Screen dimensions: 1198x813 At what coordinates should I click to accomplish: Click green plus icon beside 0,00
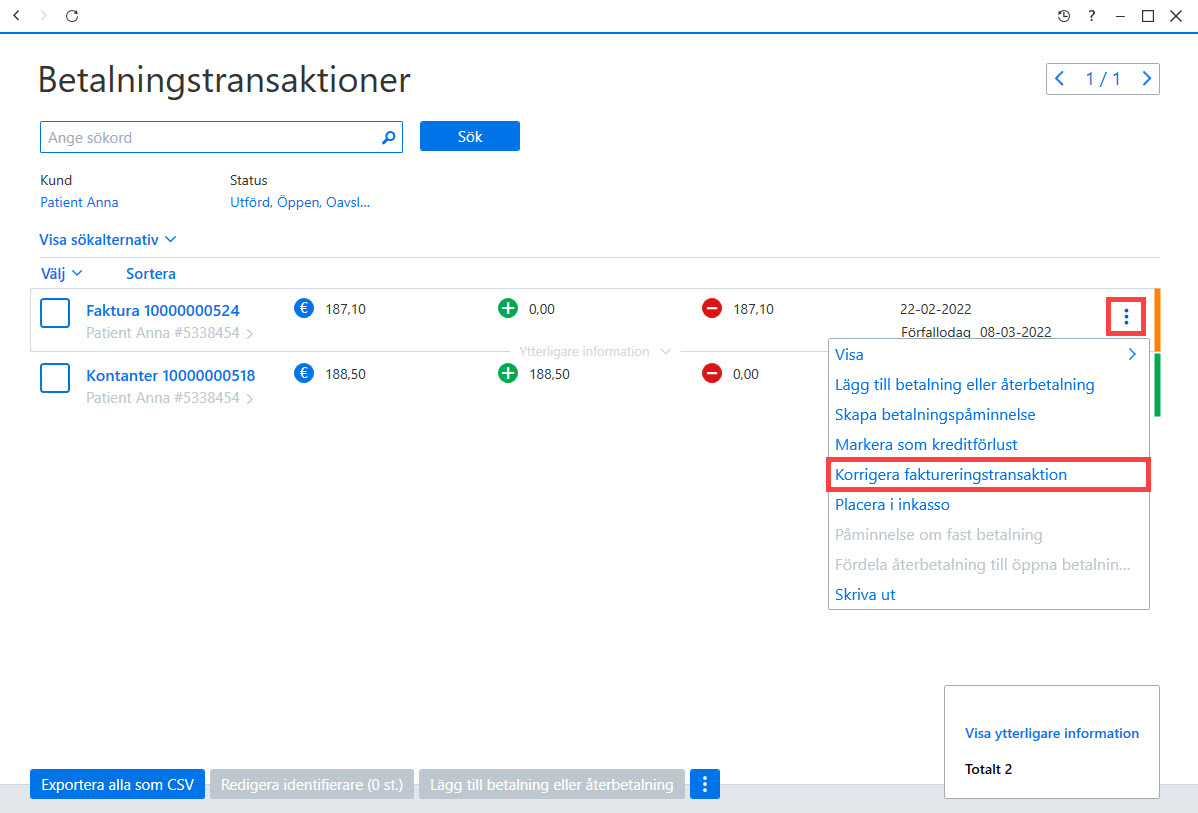[x=508, y=309]
